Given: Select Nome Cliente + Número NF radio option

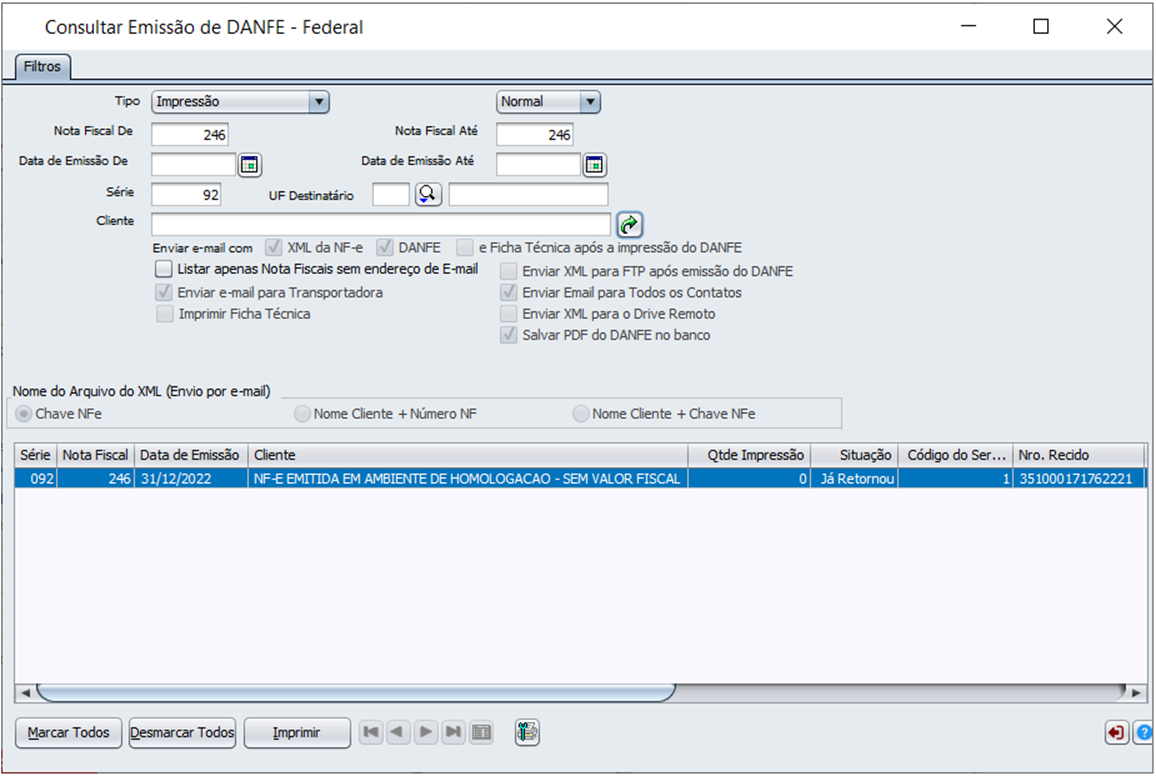Looking at the screenshot, I should pyautogui.click(x=302, y=414).
